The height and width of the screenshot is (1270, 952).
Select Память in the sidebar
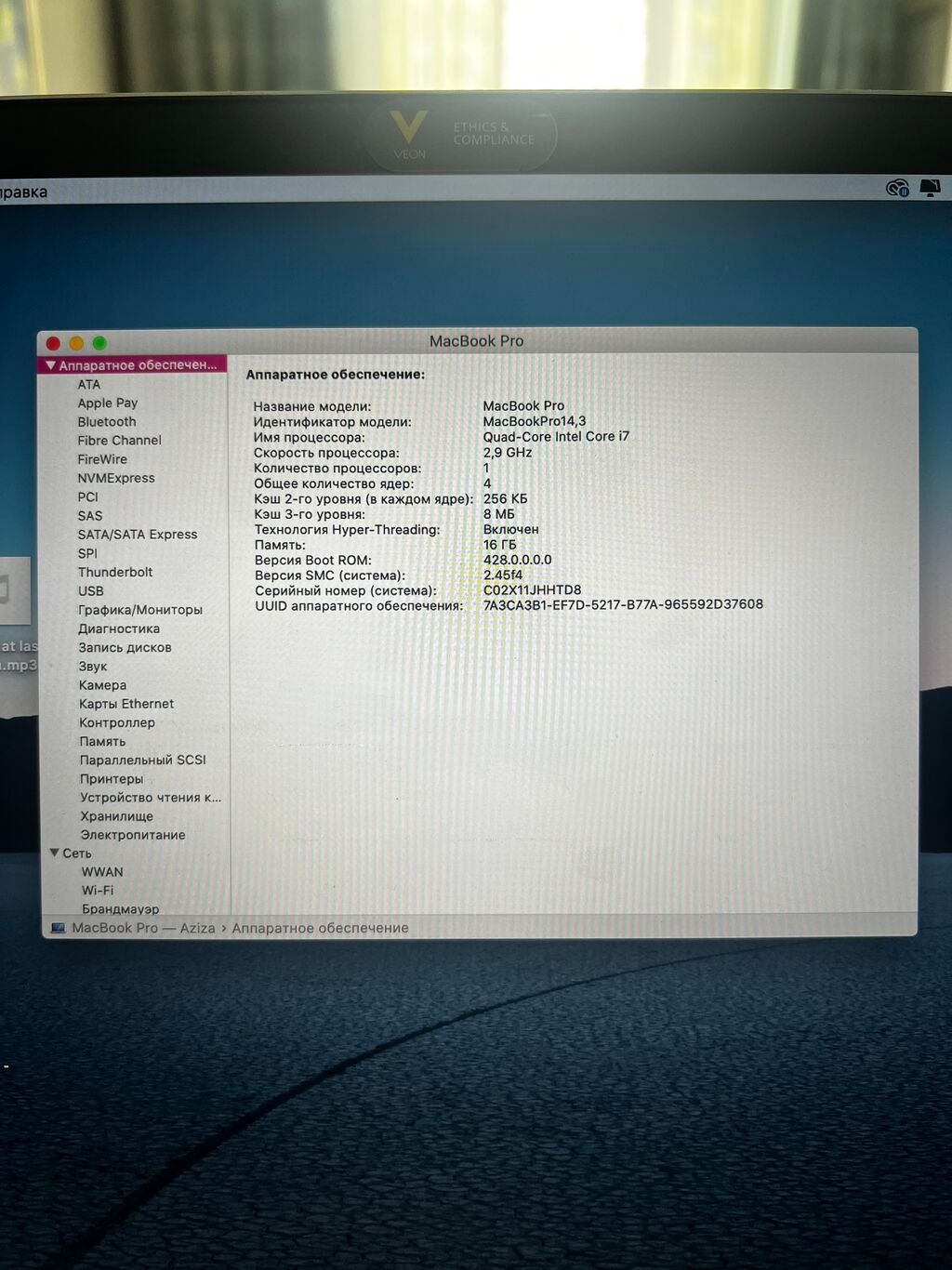[x=102, y=741]
